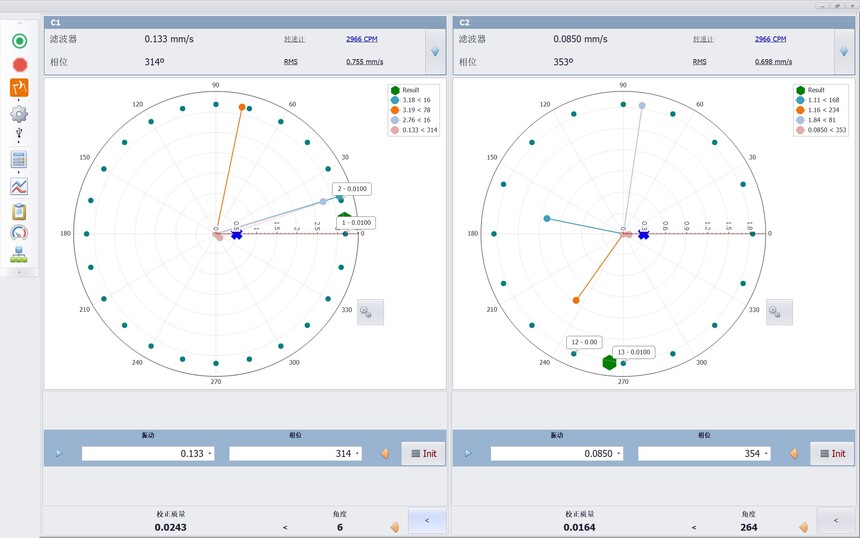The width and height of the screenshot is (860, 538).
Task: Expand the C2 header panel down arrow
Action: click(x=842, y=51)
